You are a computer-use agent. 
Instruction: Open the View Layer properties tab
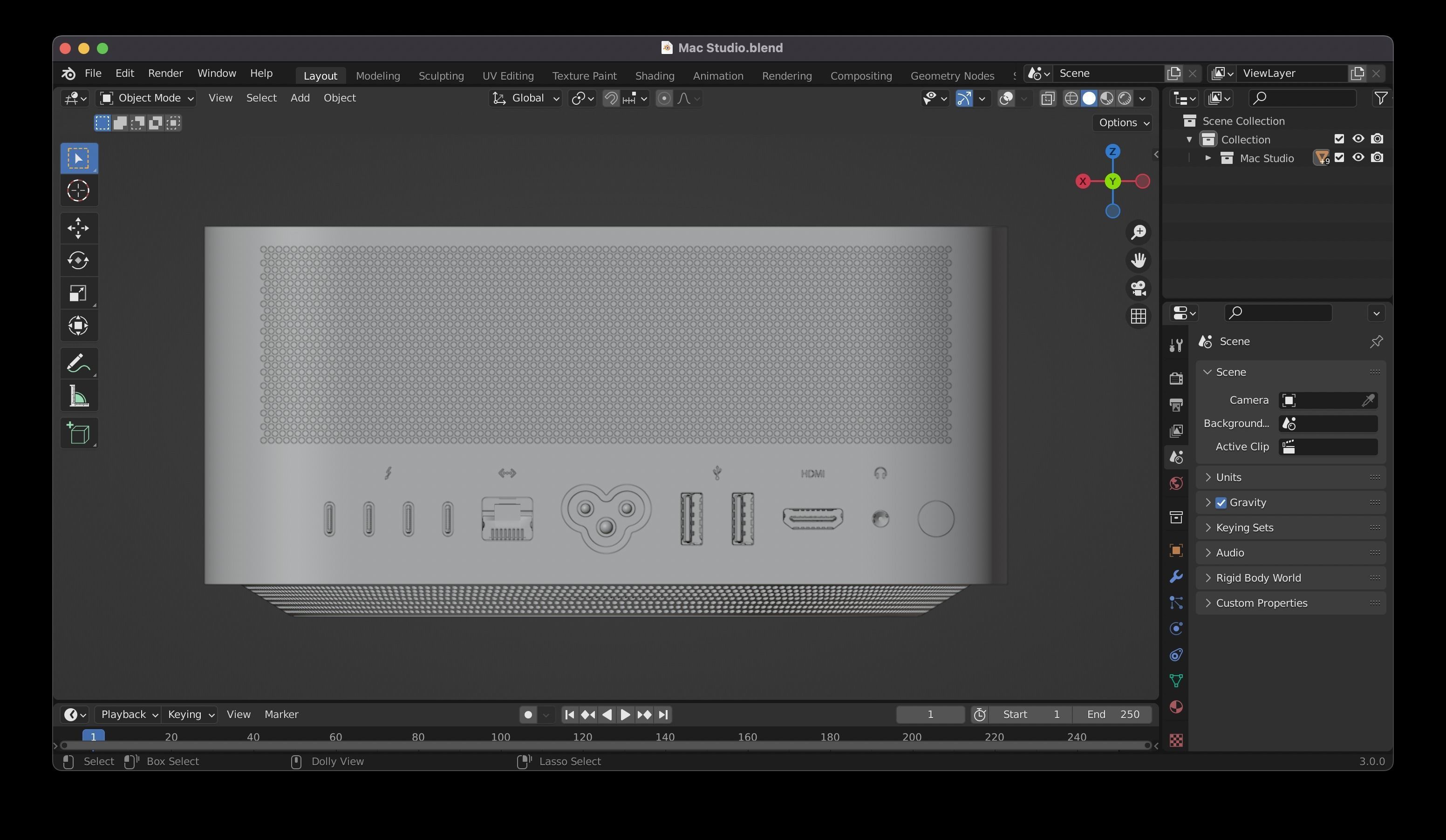(1176, 431)
